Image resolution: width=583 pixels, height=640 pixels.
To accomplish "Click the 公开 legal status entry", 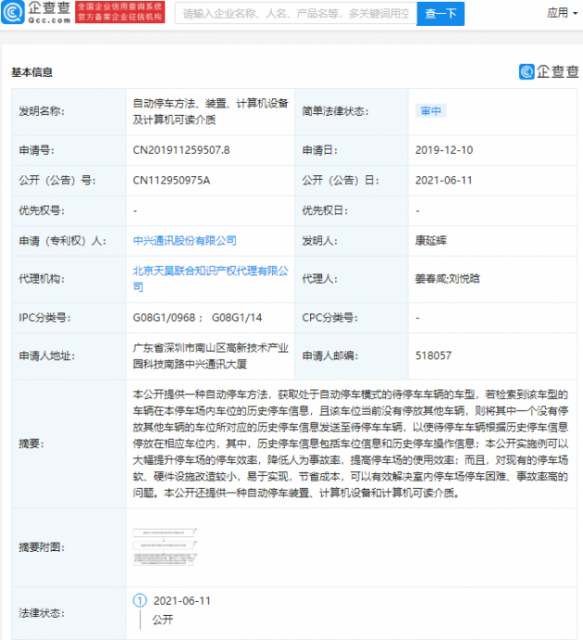I will coord(162,620).
